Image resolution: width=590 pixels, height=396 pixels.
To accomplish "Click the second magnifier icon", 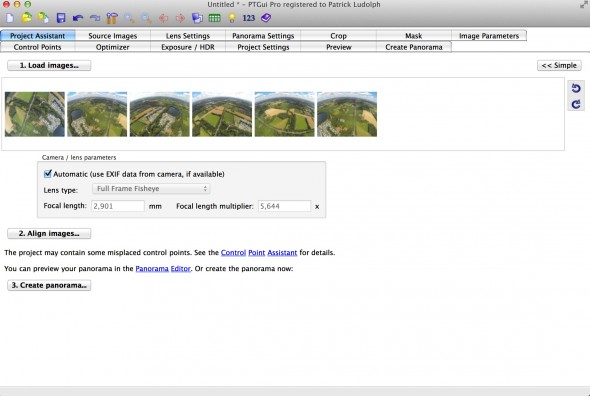I will coord(146,18).
